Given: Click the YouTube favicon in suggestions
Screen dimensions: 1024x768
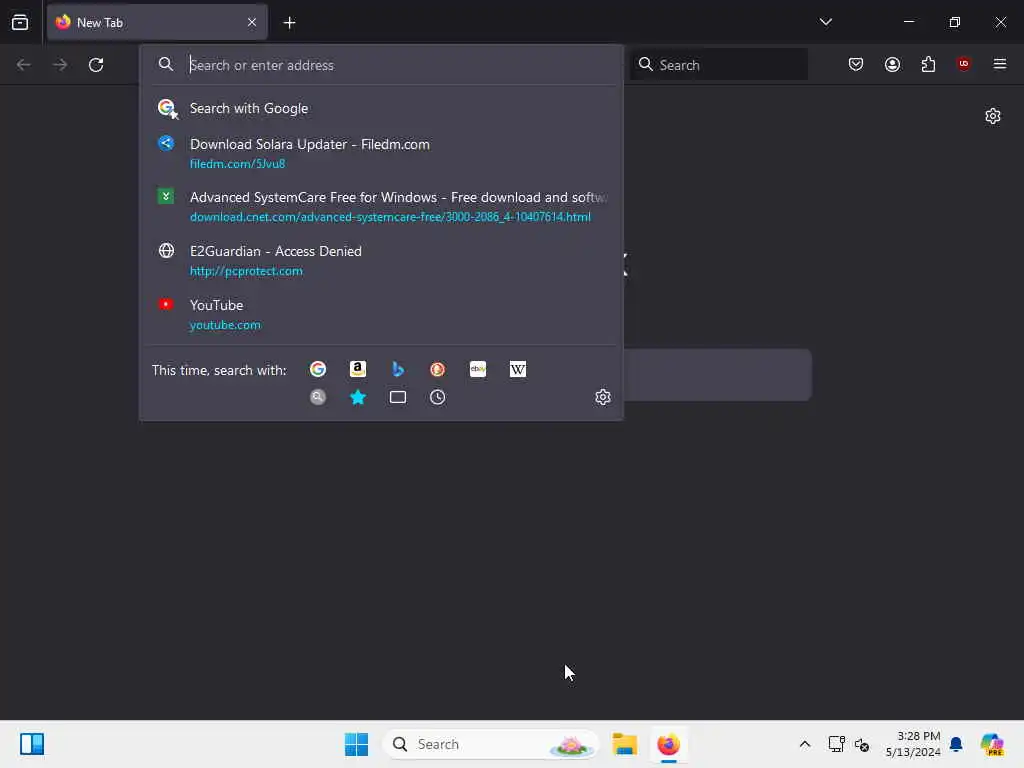Looking at the screenshot, I should tap(166, 304).
